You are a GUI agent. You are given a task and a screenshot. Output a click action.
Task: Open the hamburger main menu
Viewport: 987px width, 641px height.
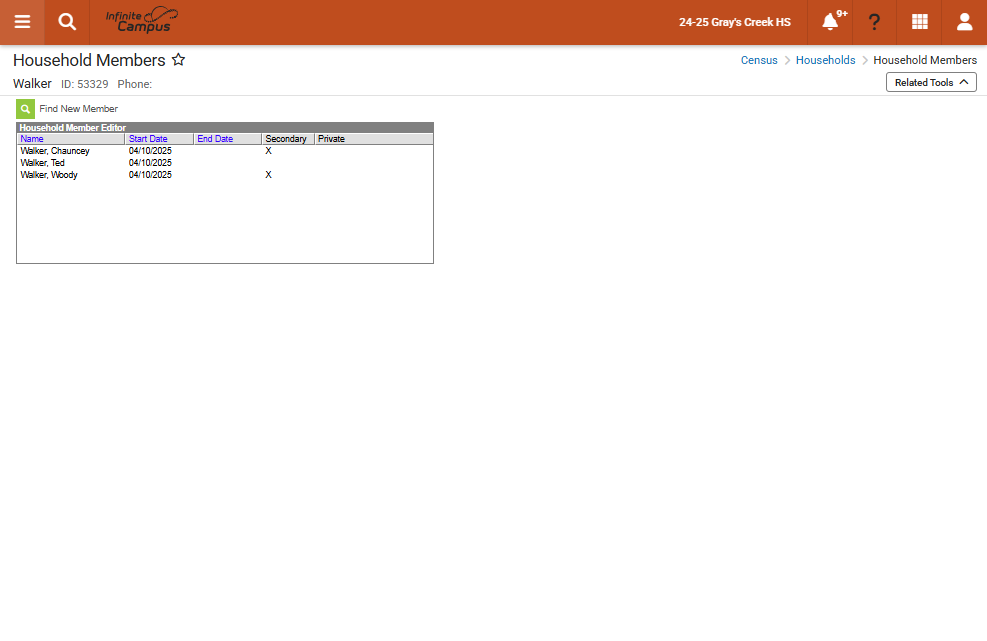coord(22,22)
